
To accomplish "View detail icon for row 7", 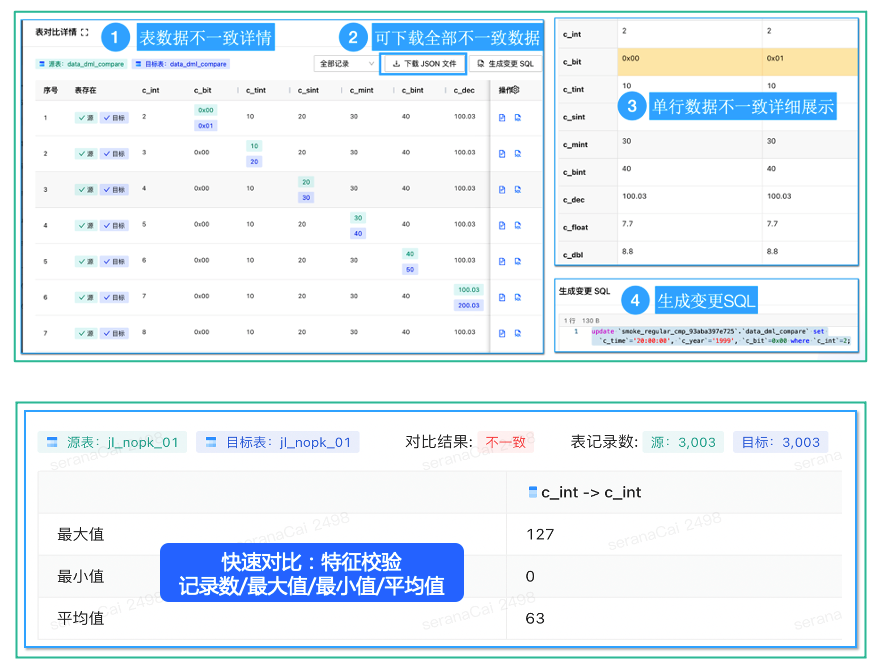I will (x=502, y=333).
